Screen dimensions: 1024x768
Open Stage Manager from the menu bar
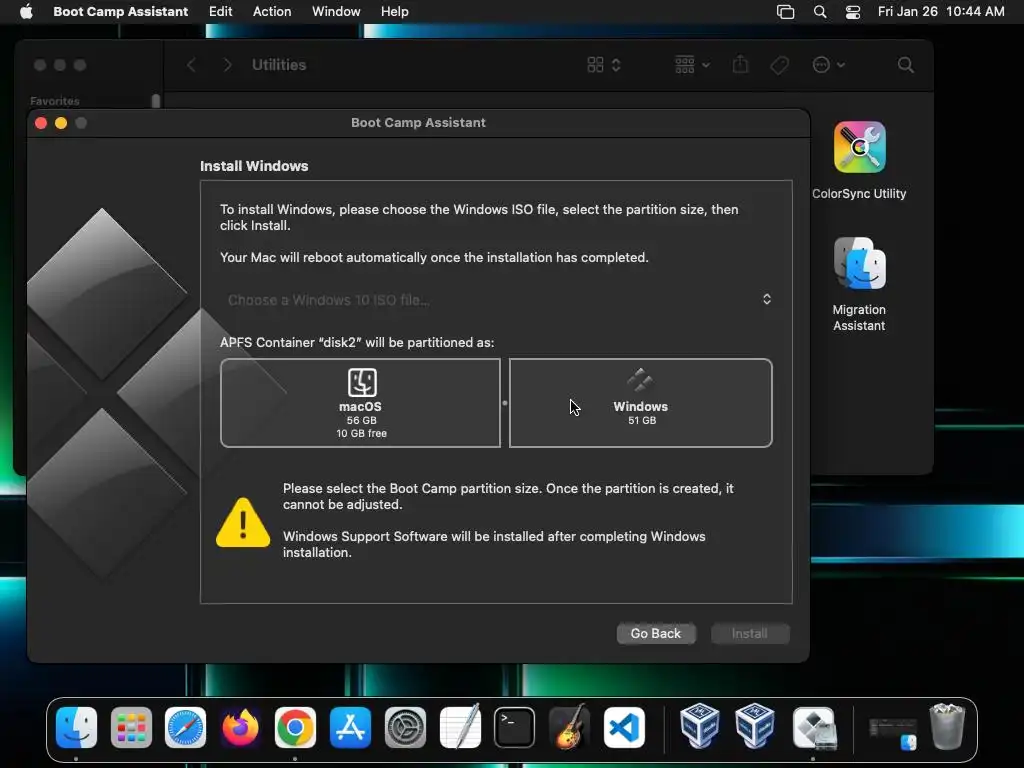point(785,12)
